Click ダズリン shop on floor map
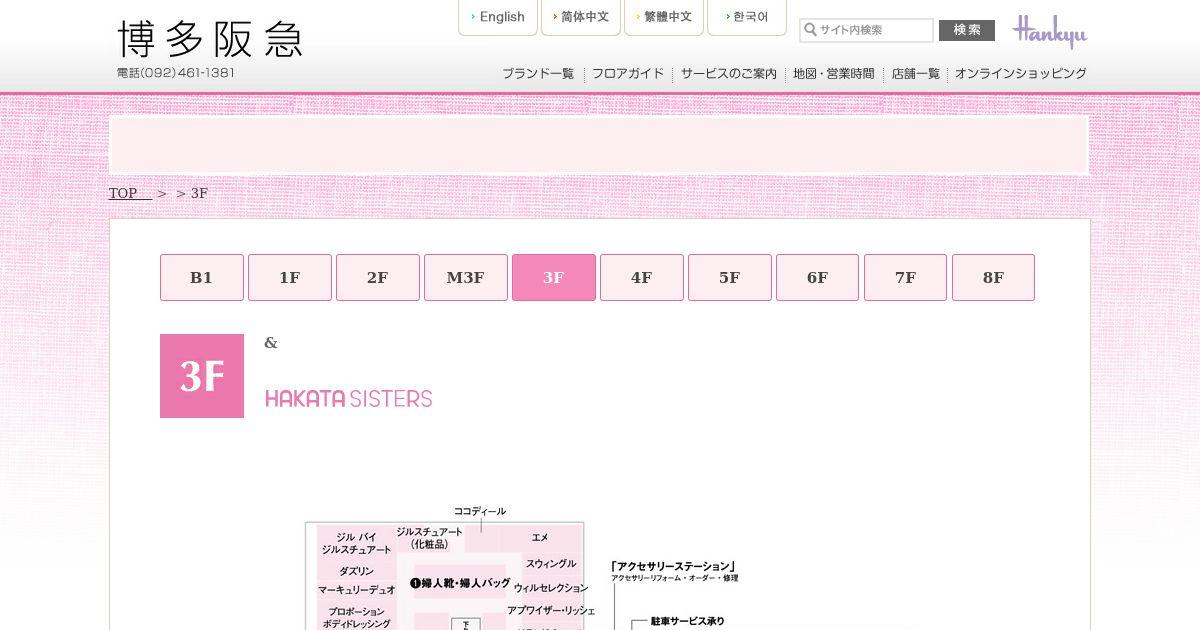The width and height of the screenshot is (1200, 630). 356,571
